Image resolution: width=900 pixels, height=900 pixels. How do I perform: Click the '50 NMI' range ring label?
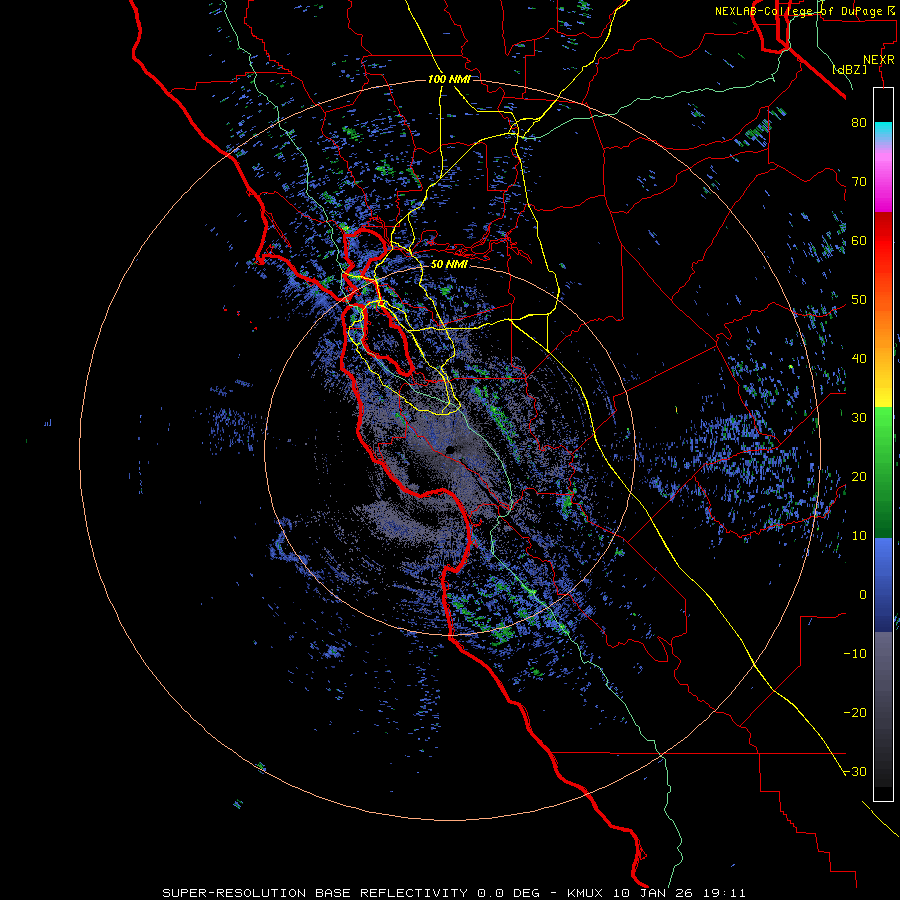(x=449, y=264)
